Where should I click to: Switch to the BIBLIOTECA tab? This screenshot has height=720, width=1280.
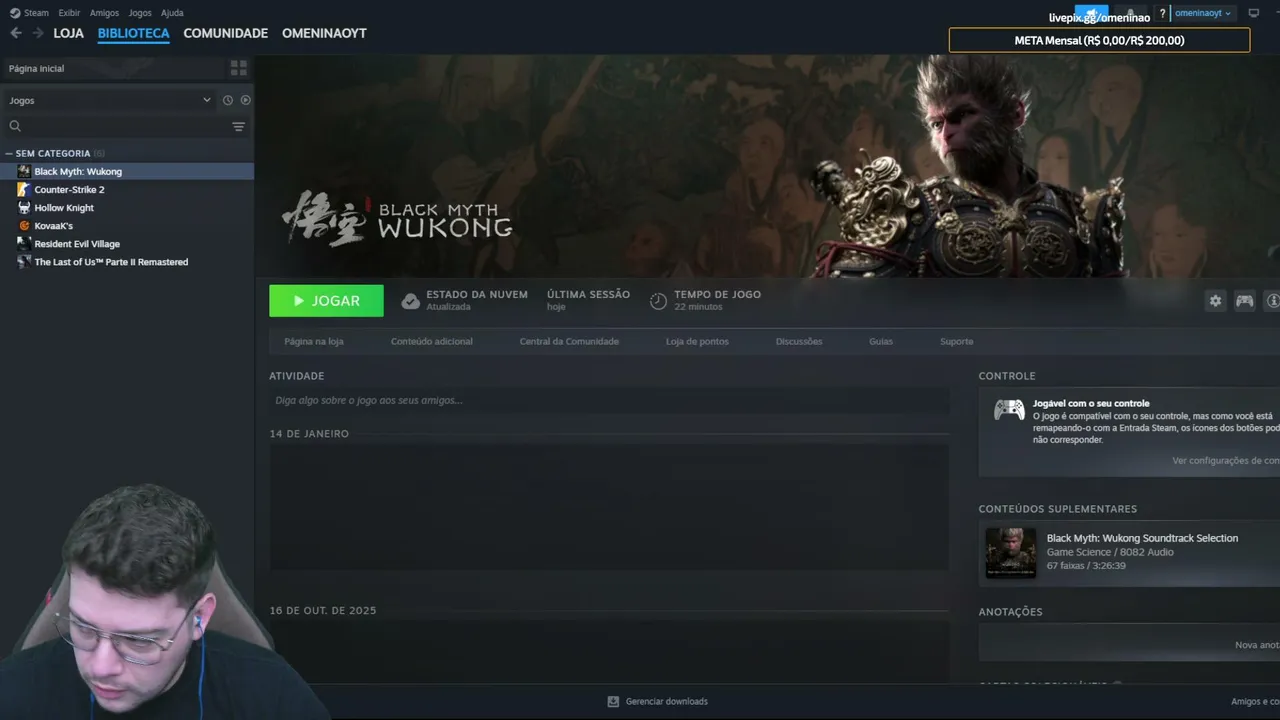click(134, 33)
